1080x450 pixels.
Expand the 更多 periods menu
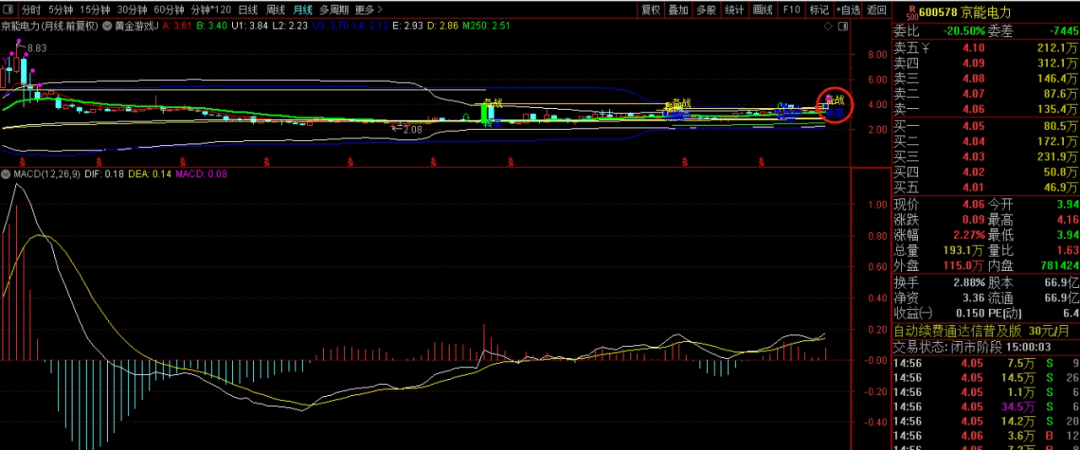pos(368,10)
